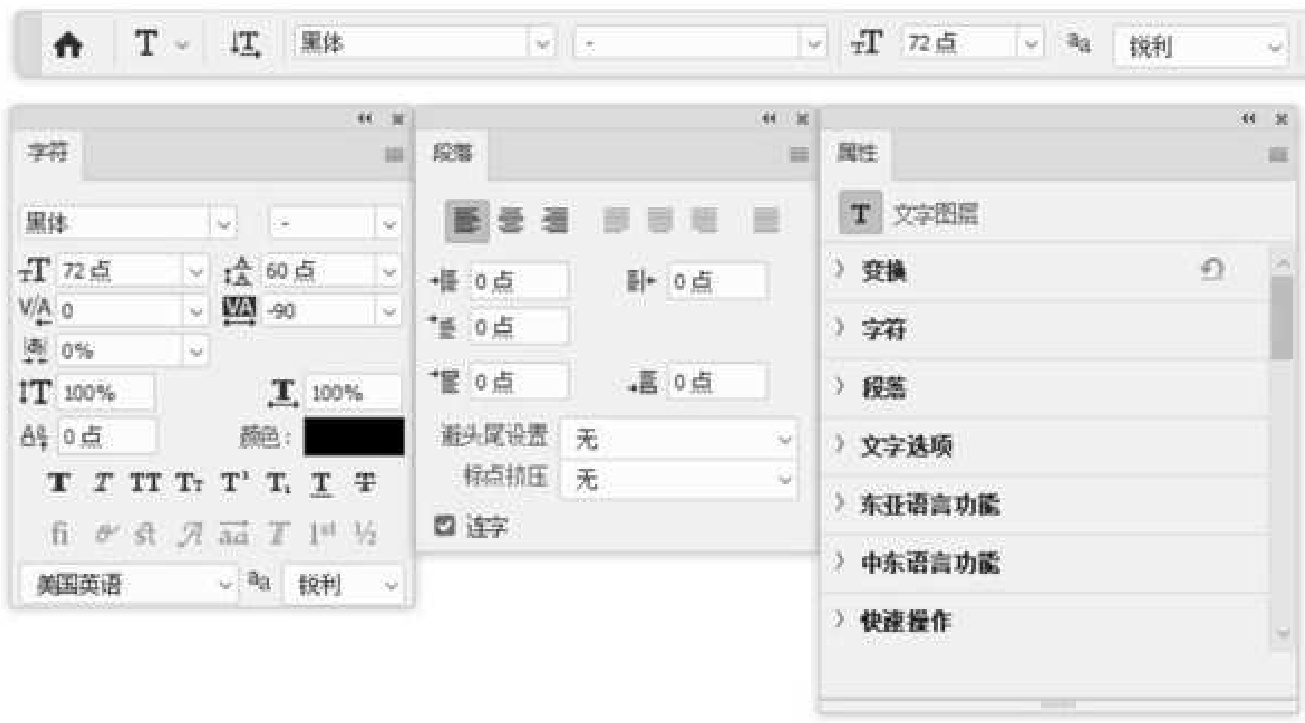Viewport: 1305px width, 723px height.
Task: Apply Faux Bold in Character panel
Action: (x=59, y=483)
